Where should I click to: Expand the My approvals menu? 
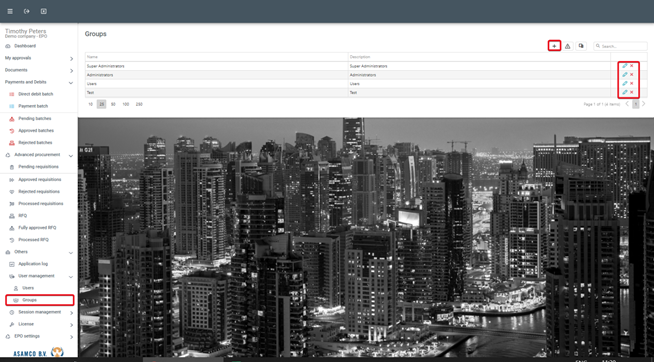(39, 58)
